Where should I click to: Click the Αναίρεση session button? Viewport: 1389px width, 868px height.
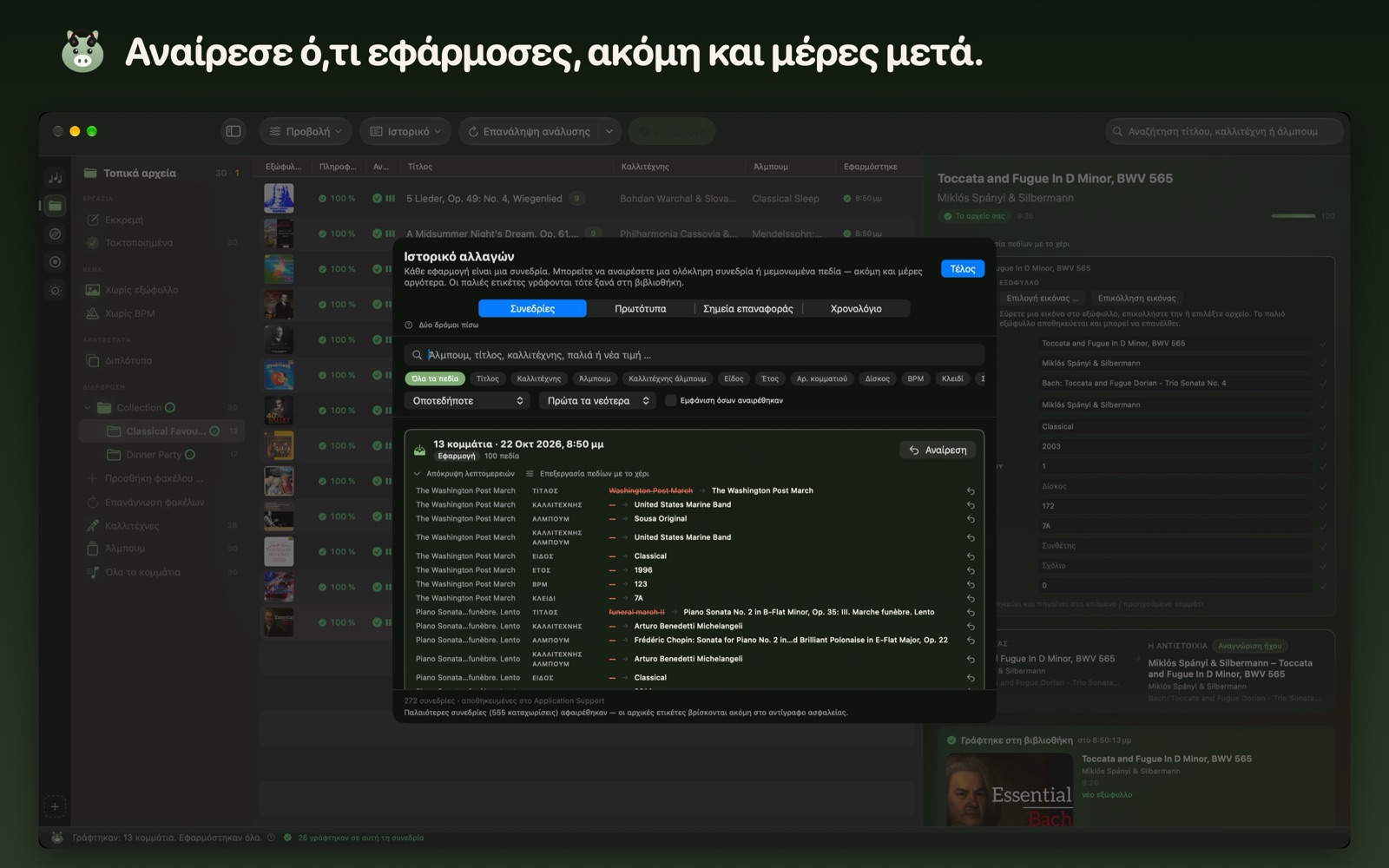[x=938, y=450]
